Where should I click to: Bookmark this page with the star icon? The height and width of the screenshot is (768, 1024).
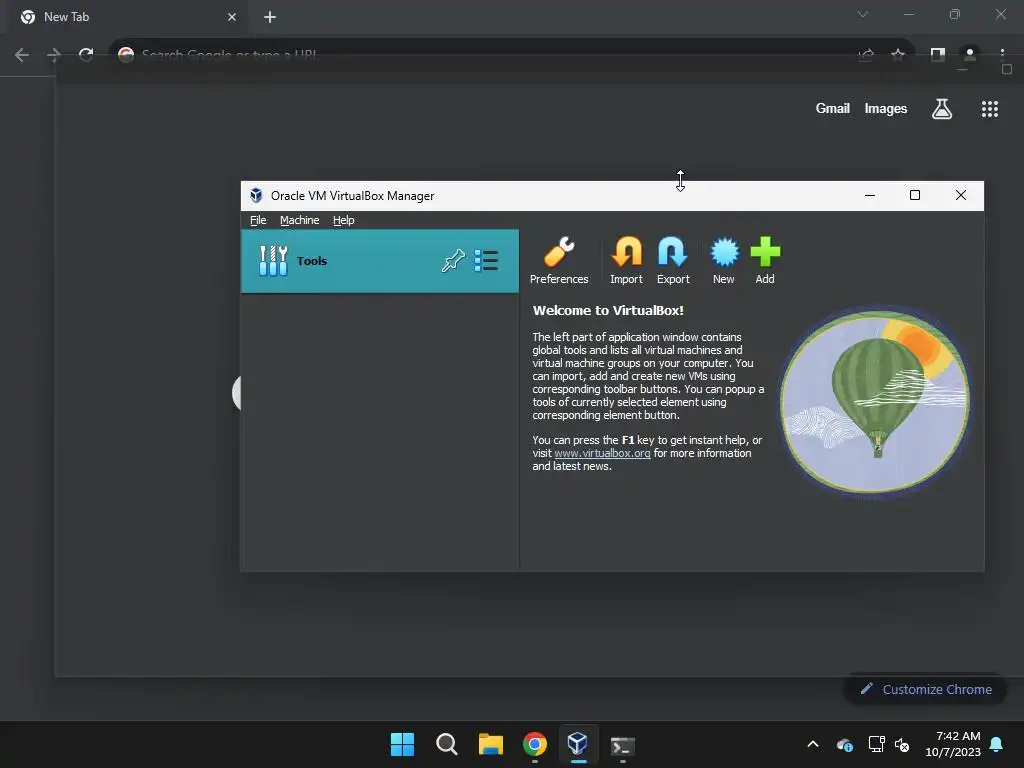[x=898, y=55]
